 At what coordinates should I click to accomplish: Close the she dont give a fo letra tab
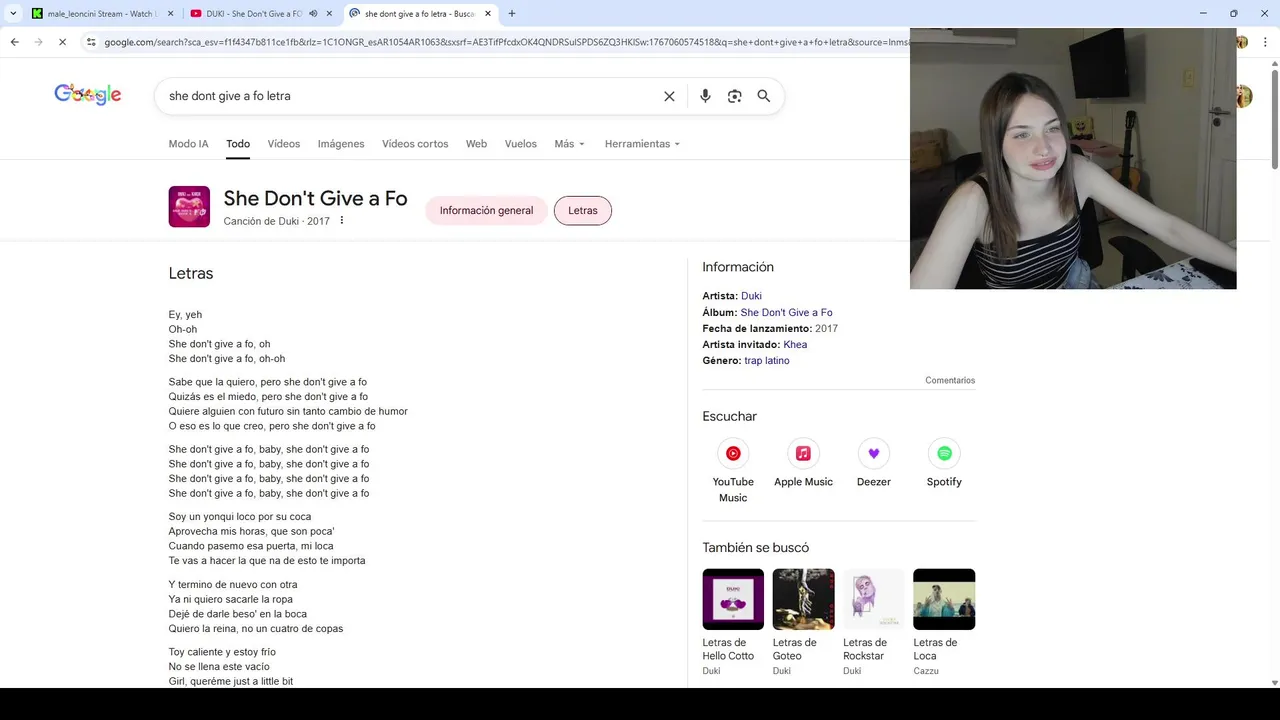click(x=488, y=14)
